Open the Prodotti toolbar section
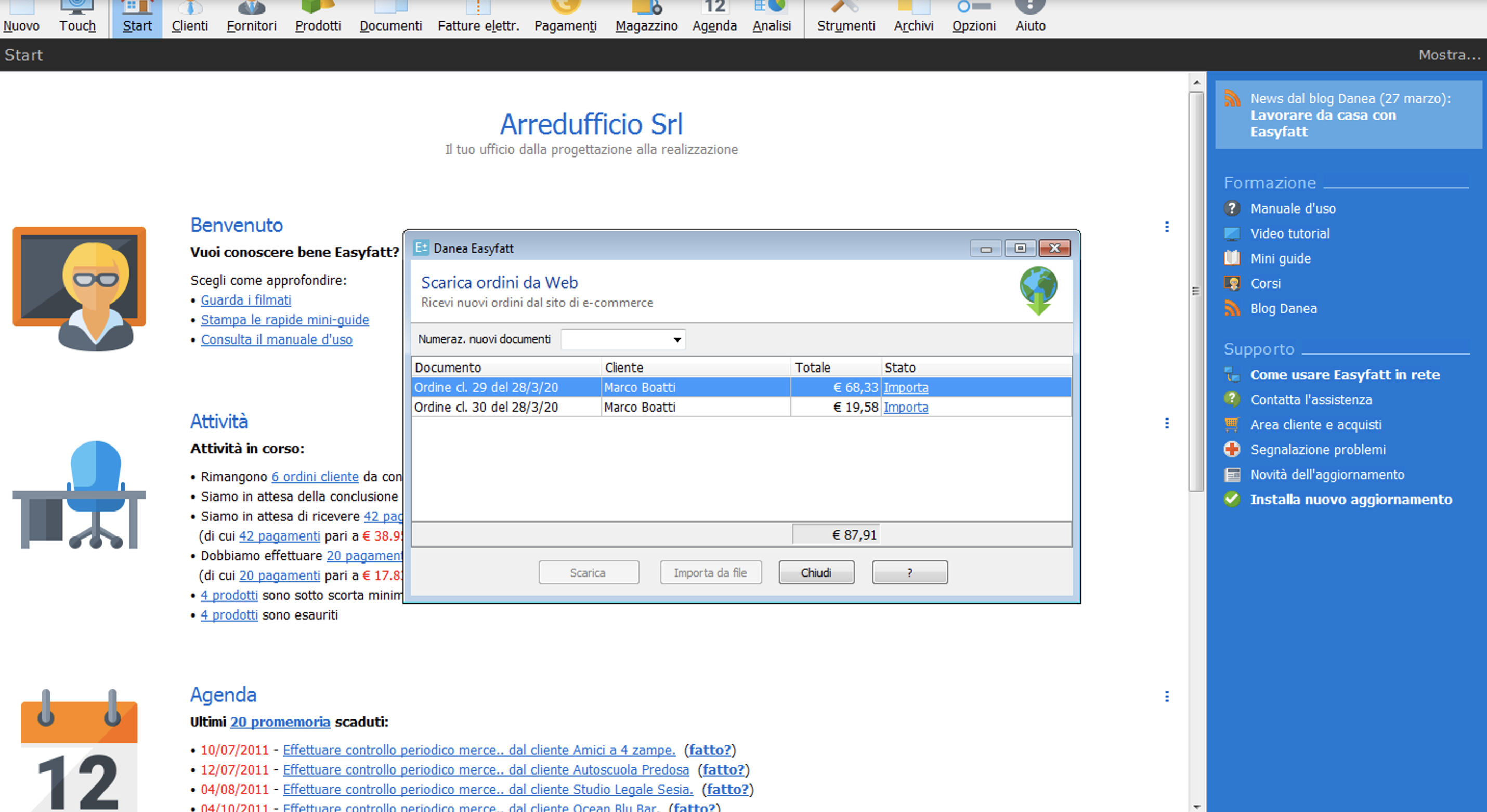The width and height of the screenshot is (1487, 812). pyautogui.click(x=318, y=19)
